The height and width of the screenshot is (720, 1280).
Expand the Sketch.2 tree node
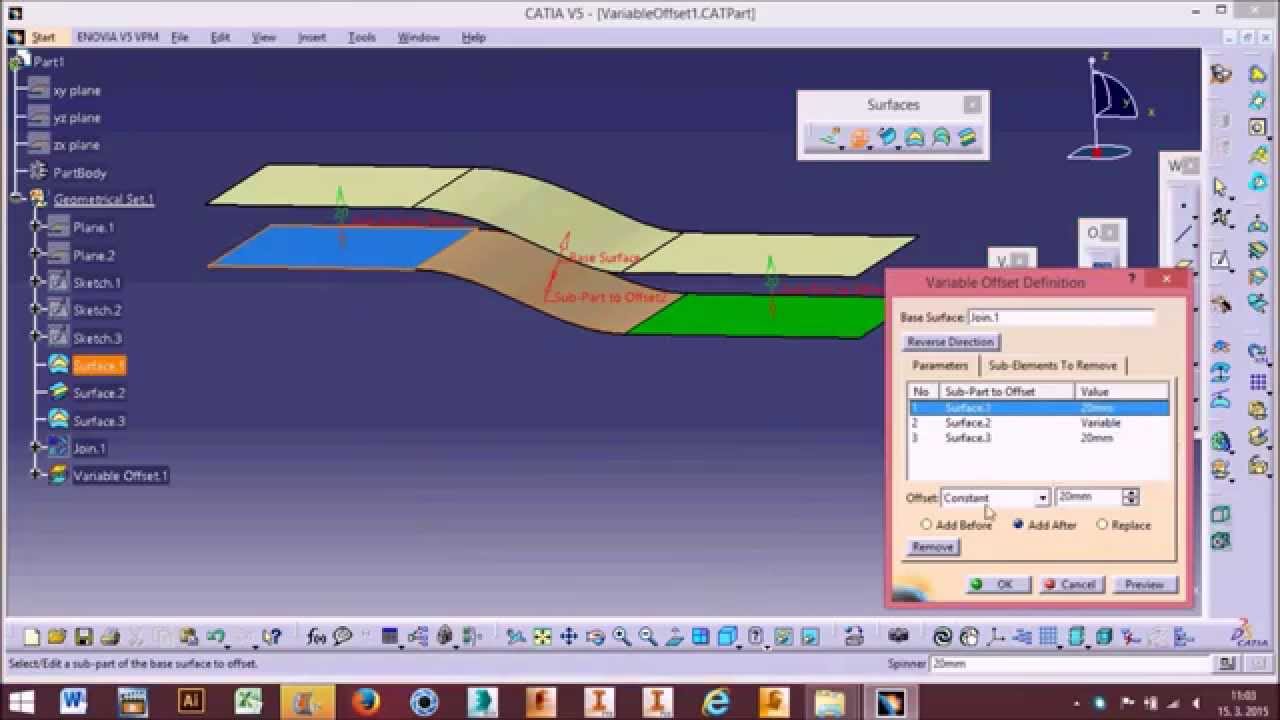(x=37, y=310)
